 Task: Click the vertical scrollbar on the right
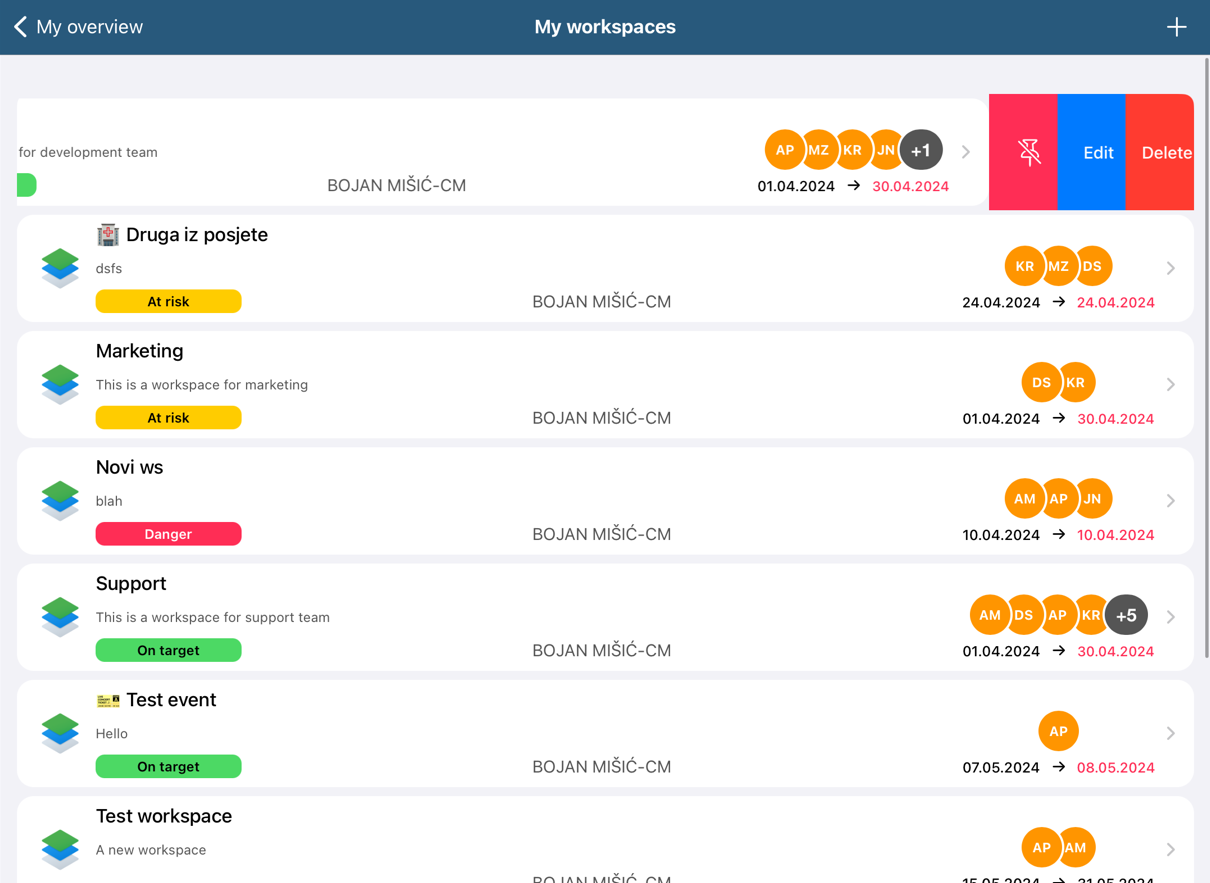1205,360
